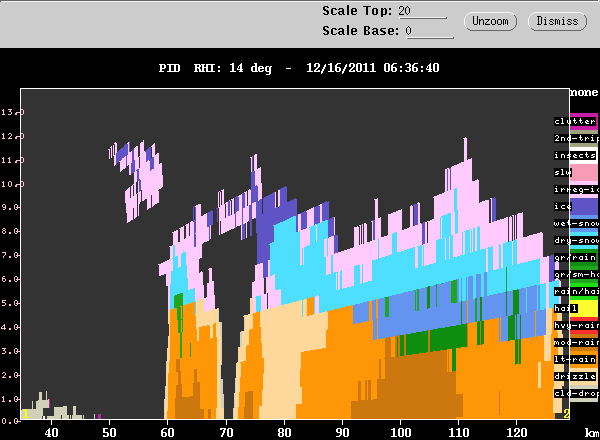
Task: Focus the Scale Top input field
Action: (x=422, y=11)
